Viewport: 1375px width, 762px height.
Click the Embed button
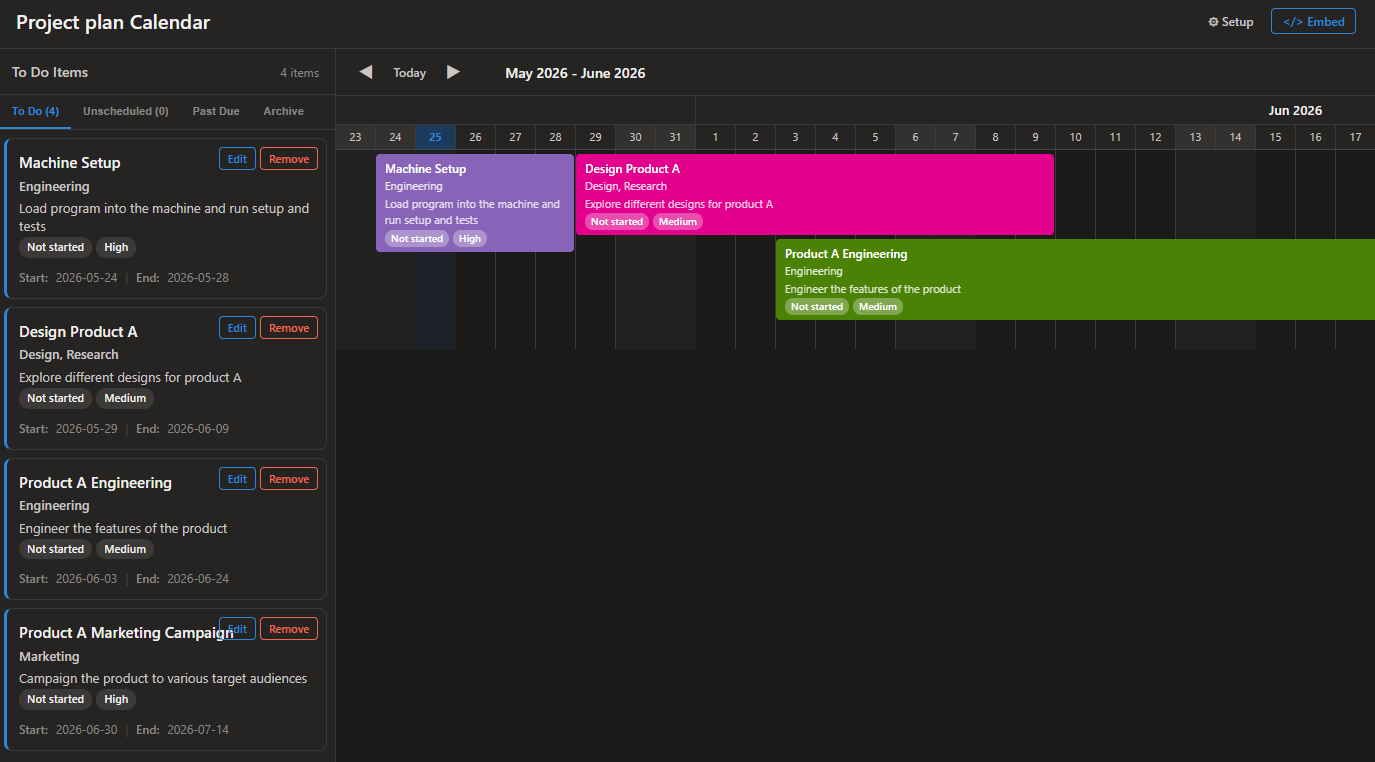[x=1313, y=22]
